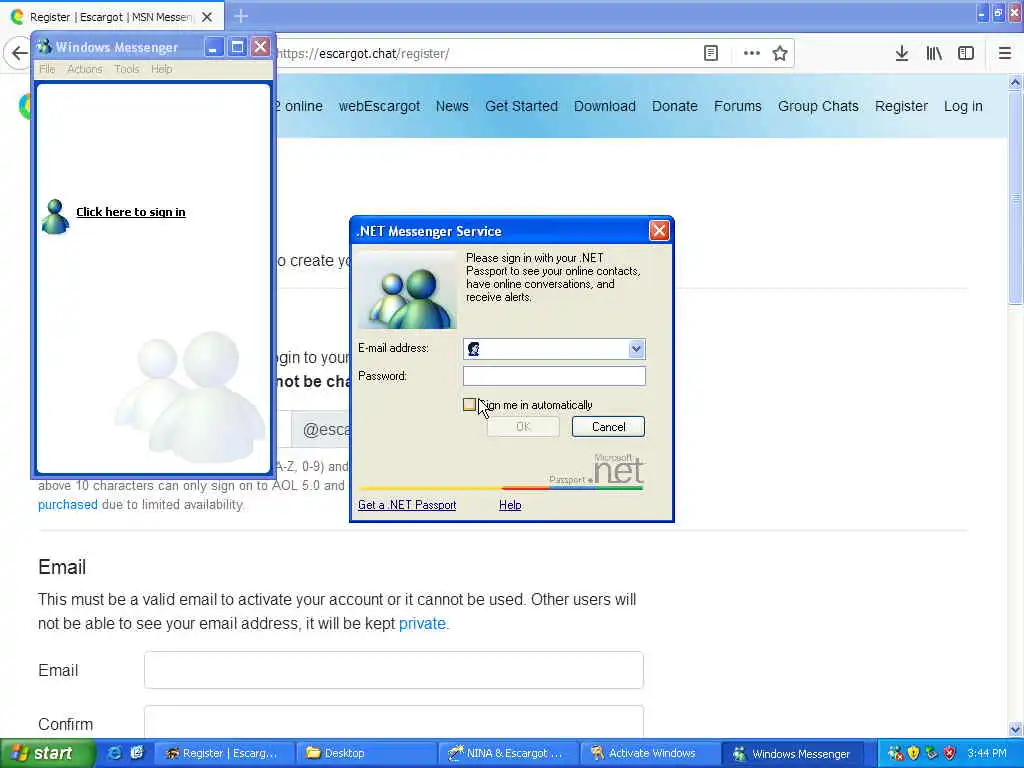The height and width of the screenshot is (768, 1024).
Task: Expand the E-mail address dropdown arrow
Action: tap(636, 349)
